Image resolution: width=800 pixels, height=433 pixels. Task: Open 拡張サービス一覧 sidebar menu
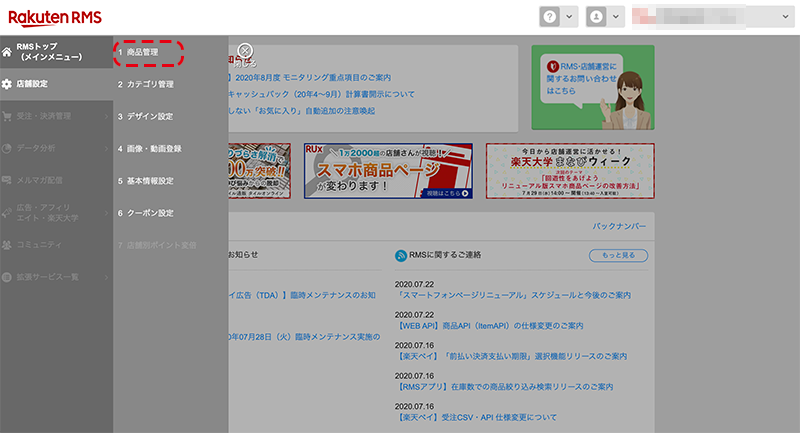point(47,277)
